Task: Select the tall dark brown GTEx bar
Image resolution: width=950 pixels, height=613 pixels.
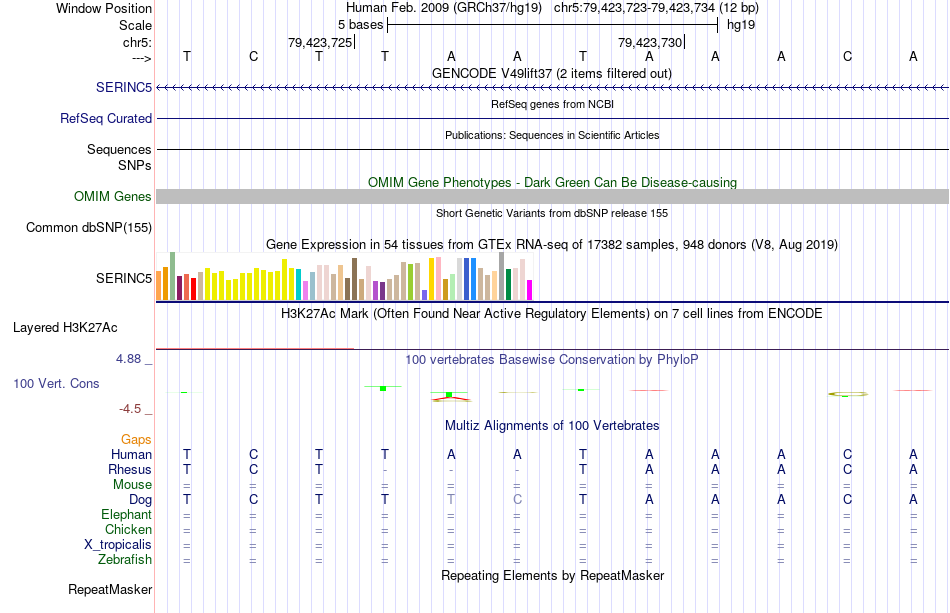Action: (354, 279)
